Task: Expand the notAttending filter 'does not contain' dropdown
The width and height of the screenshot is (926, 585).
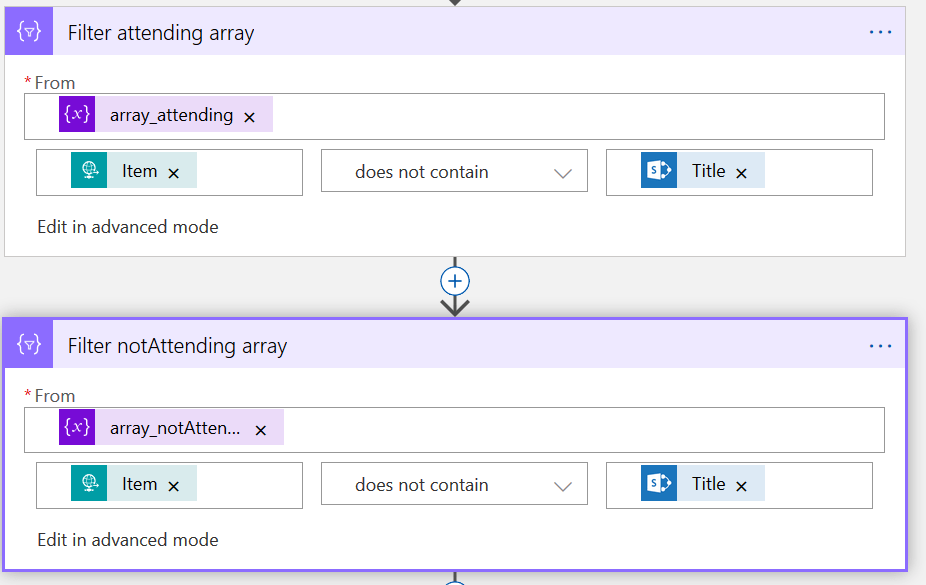Action: click(x=563, y=486)
